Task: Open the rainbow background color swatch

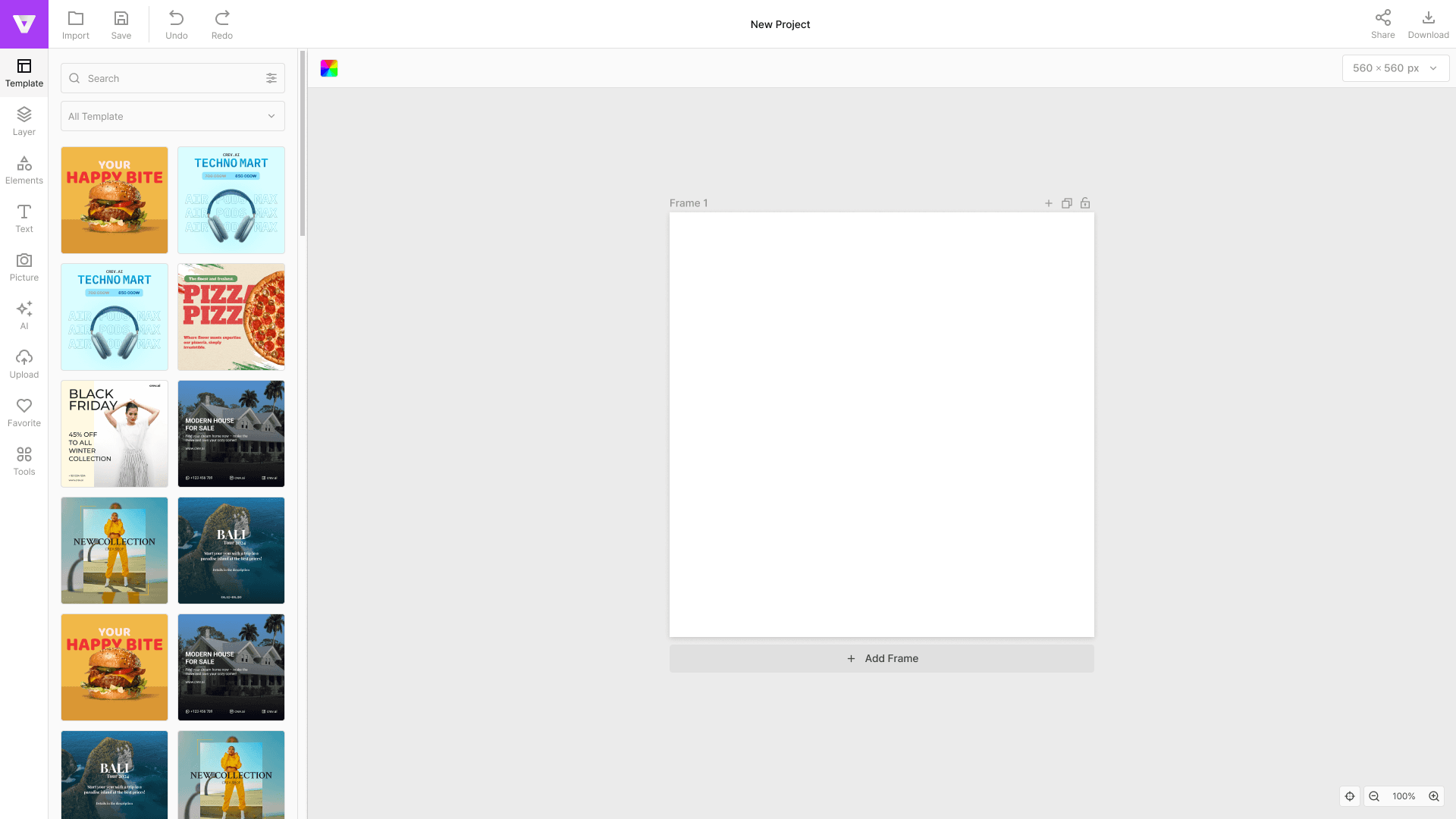Action: coord(329,68)
